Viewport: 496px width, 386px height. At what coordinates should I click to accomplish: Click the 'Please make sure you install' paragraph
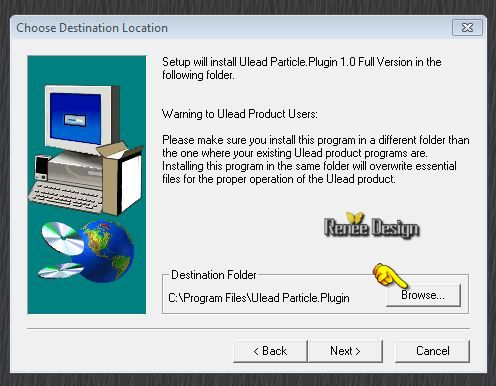[x=316, y=159]
